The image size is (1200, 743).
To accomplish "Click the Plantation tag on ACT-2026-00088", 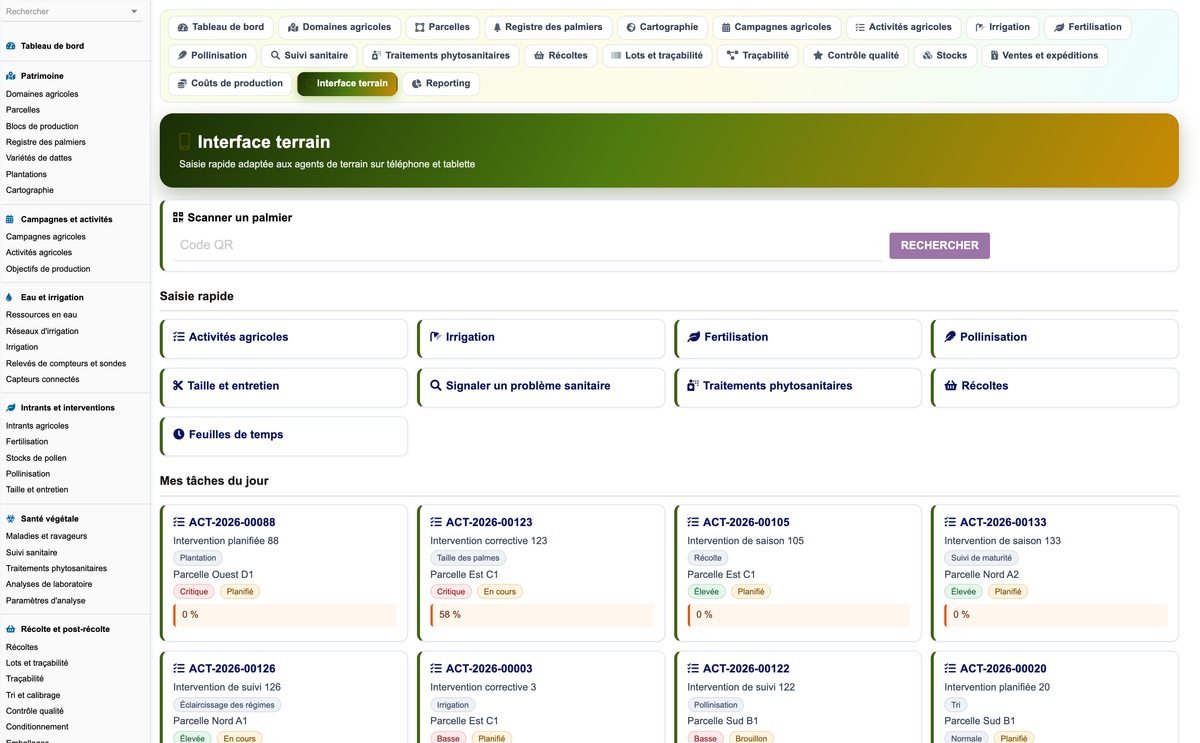I will (198, 558).
